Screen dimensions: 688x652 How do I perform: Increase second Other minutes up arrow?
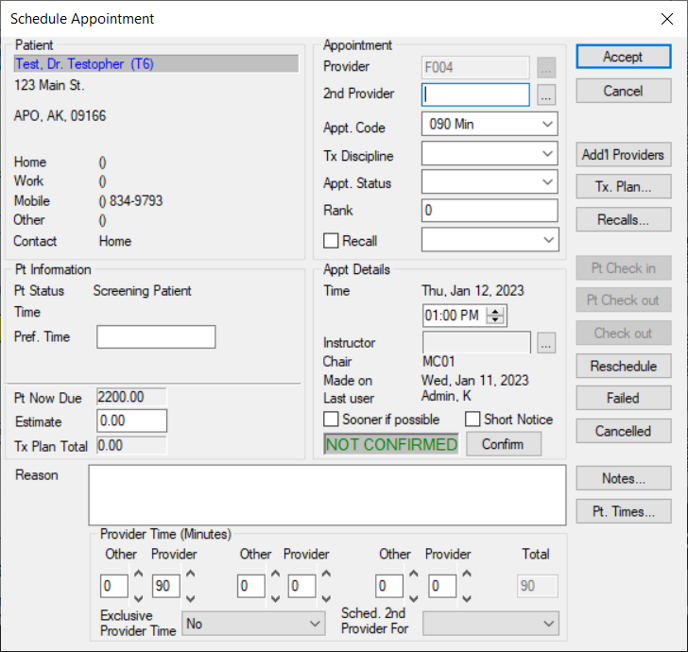275,573
